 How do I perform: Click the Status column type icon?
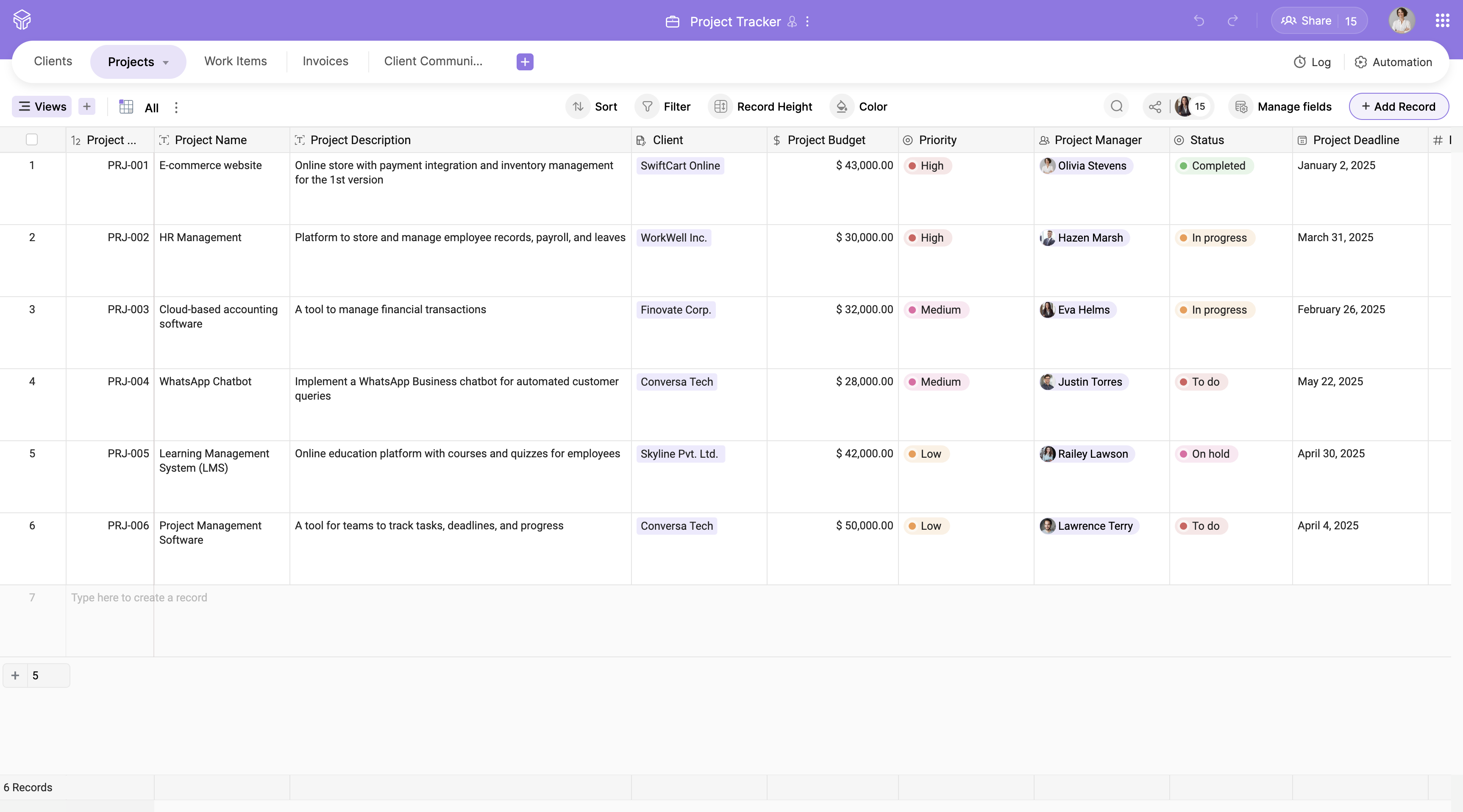click(x=1179, y=140)
